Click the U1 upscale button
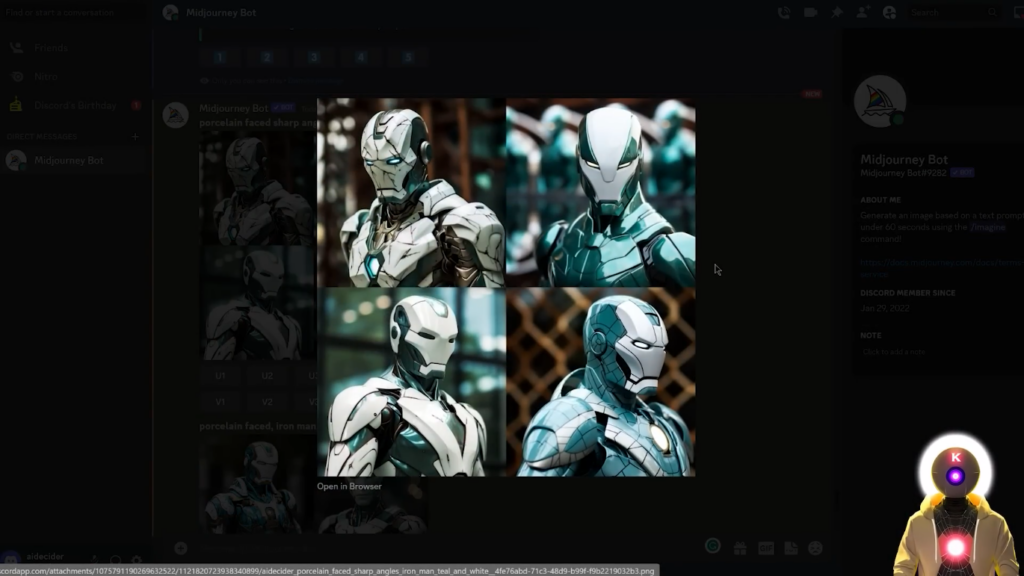 pyautogui.click(x=220, y=376)
